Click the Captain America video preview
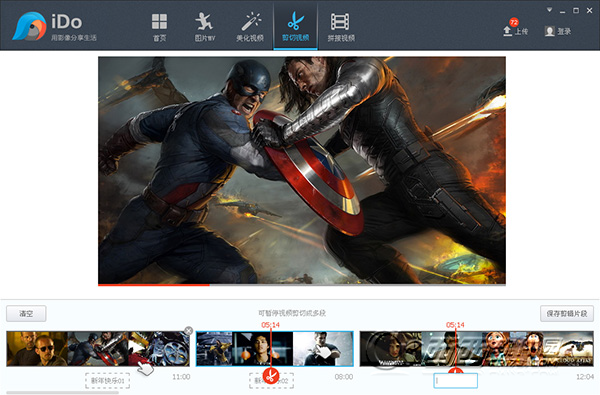The image size is (600, 395). (x=302, y=170)
